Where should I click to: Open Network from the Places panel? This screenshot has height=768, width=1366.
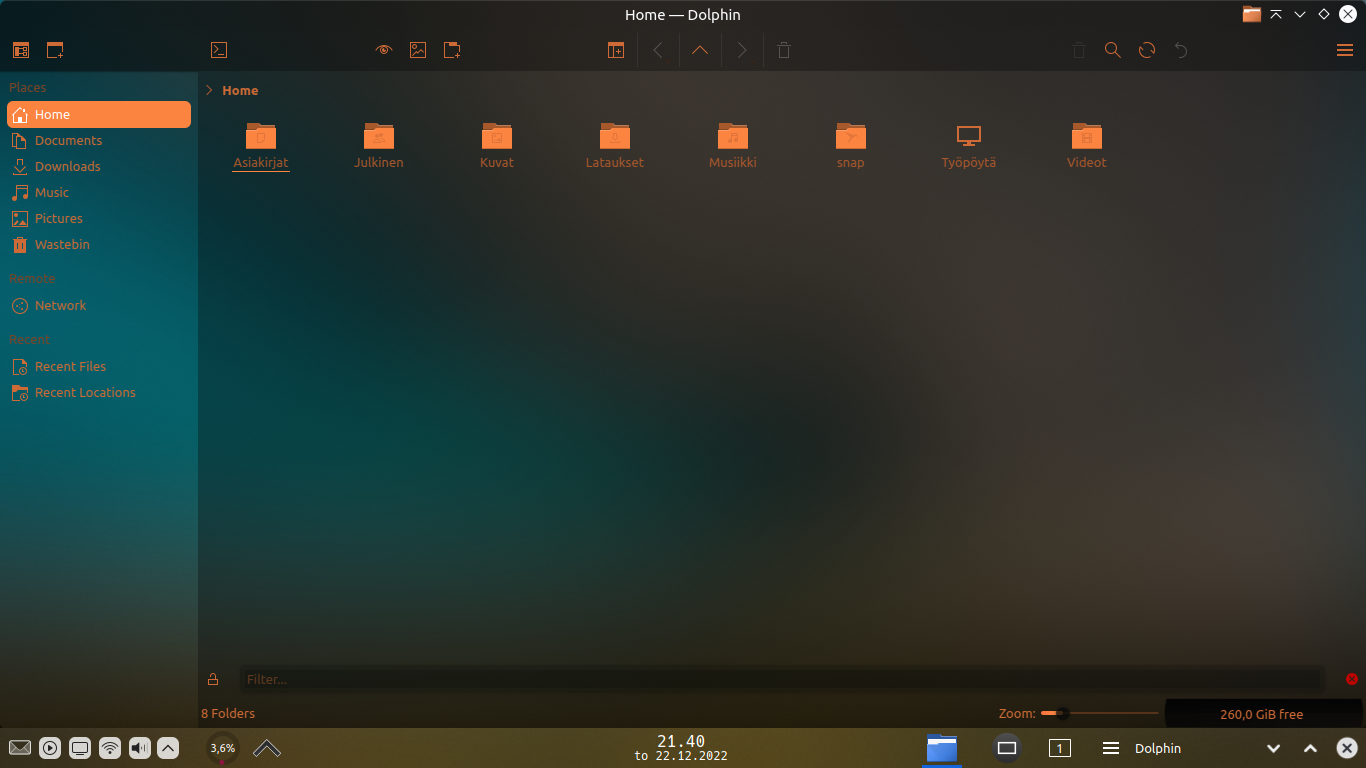click(x=58, y=305)
